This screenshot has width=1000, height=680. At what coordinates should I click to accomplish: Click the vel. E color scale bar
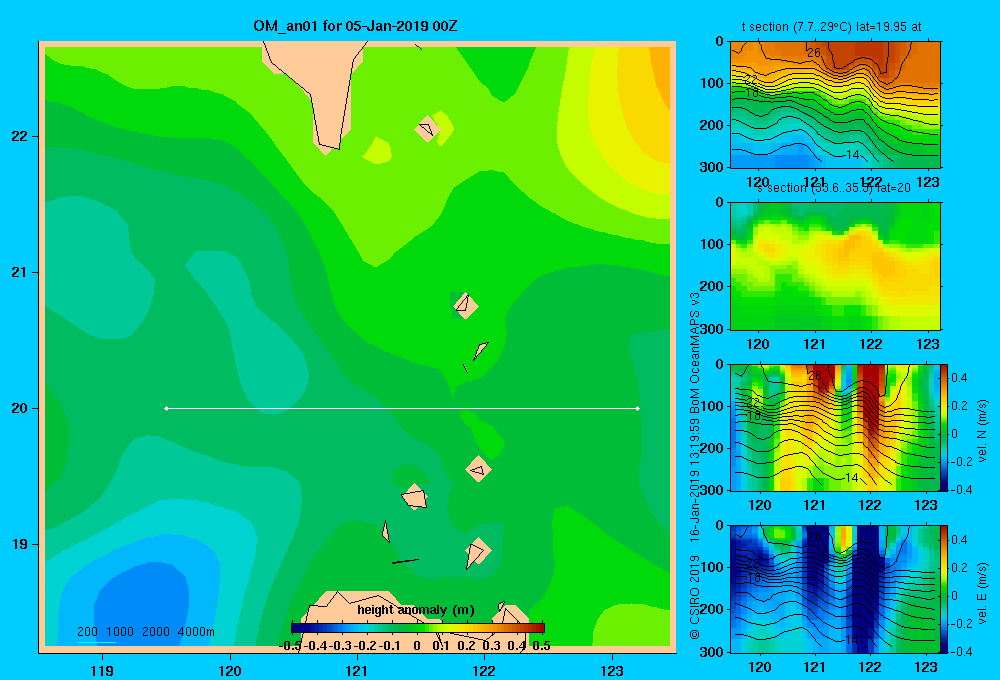945,589
